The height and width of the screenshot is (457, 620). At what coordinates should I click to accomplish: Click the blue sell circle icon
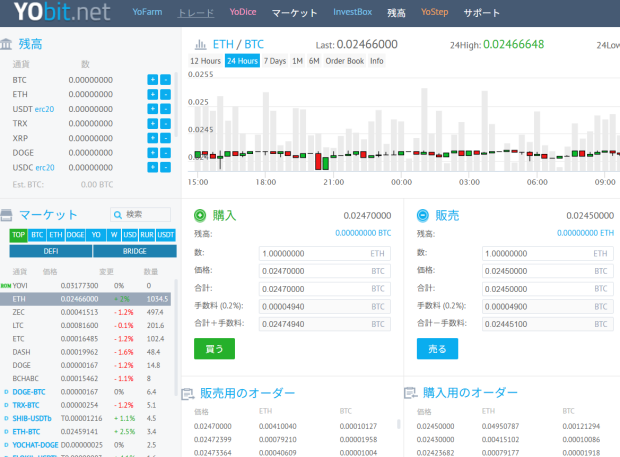(423, 215)
